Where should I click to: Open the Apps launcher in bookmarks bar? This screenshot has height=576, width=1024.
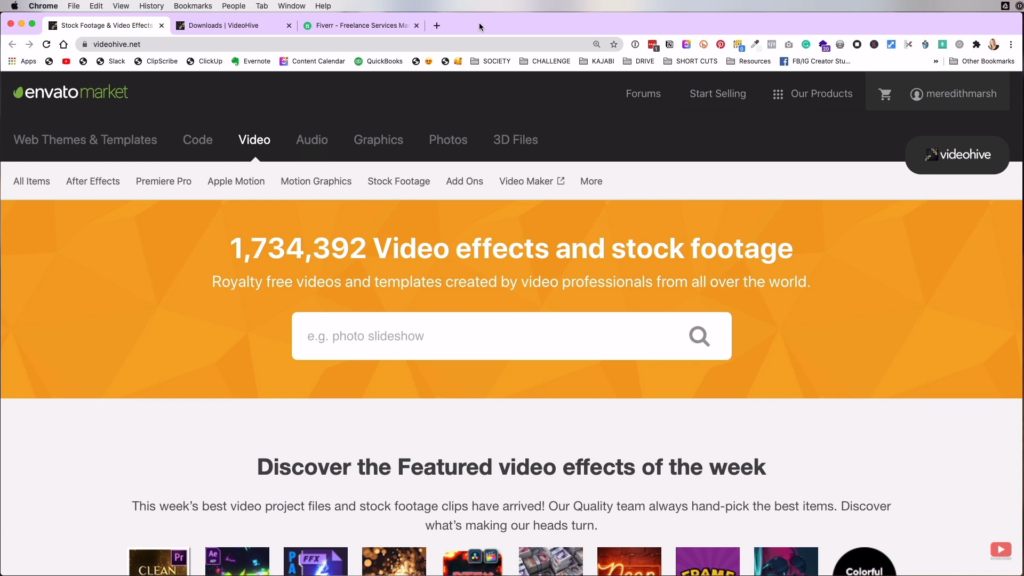point(22,61)
